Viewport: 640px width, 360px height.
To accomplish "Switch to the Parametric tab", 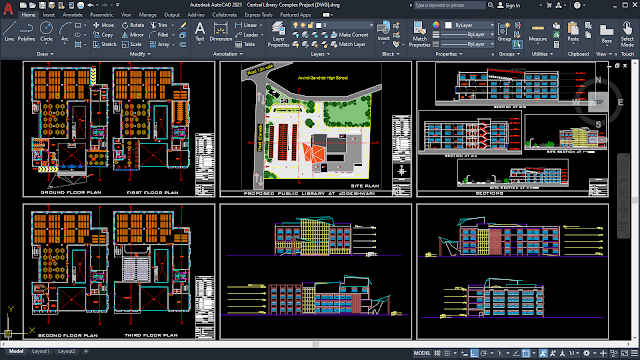I will 101,15.
